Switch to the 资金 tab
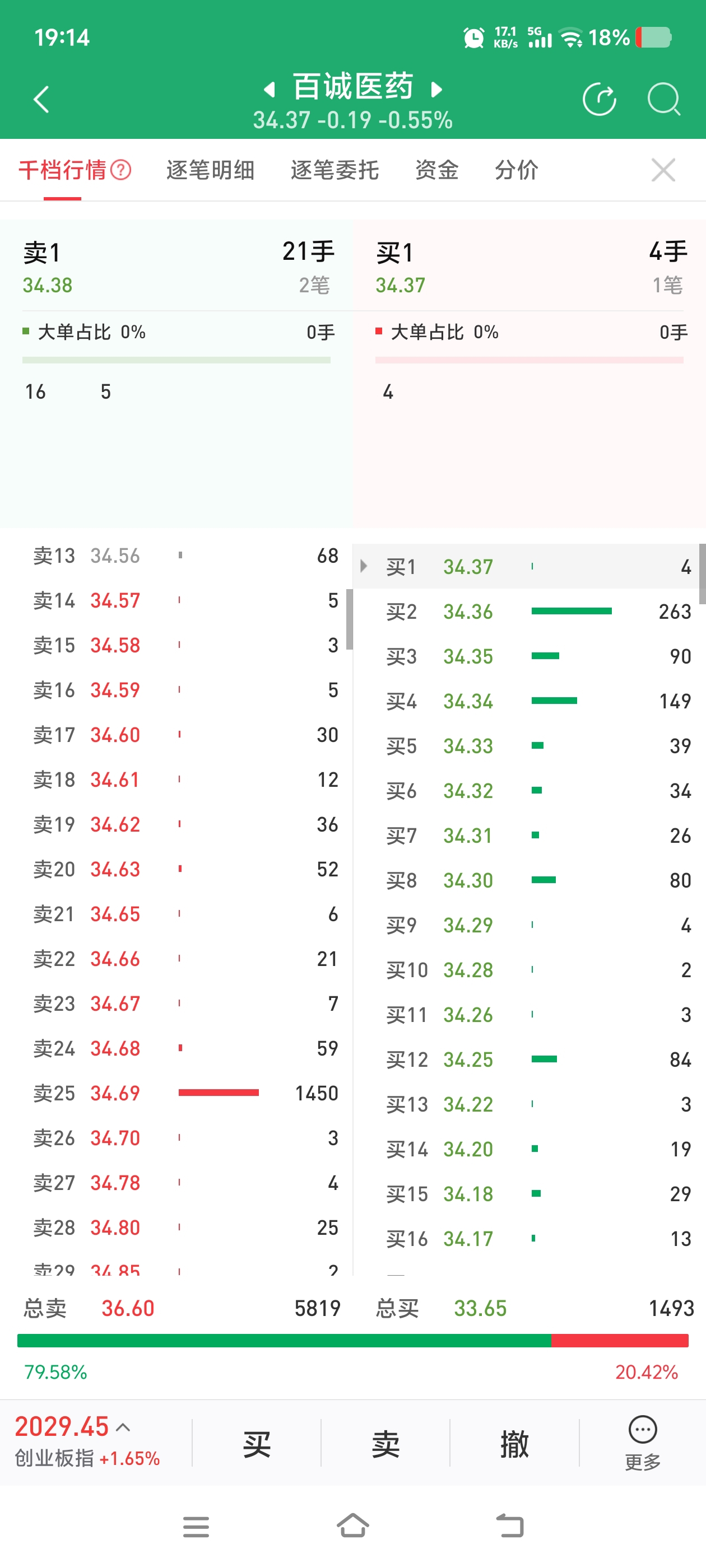This screenshot has width=706, height=1568. 436,170
